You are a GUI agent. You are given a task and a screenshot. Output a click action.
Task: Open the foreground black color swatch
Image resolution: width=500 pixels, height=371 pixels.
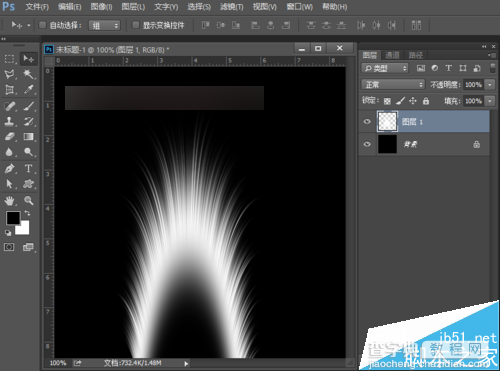[x=13, y=218]
